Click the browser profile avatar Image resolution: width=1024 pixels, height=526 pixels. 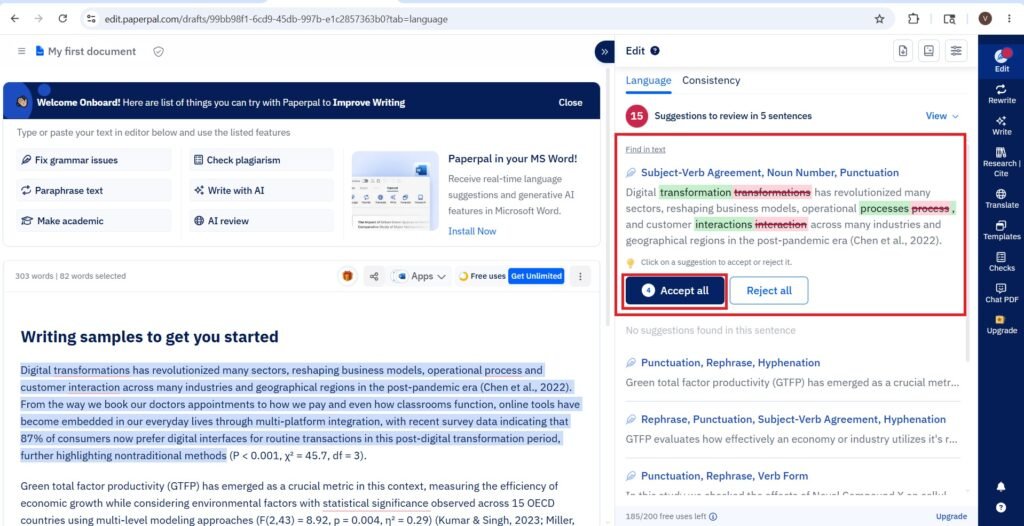pos(985,19)
